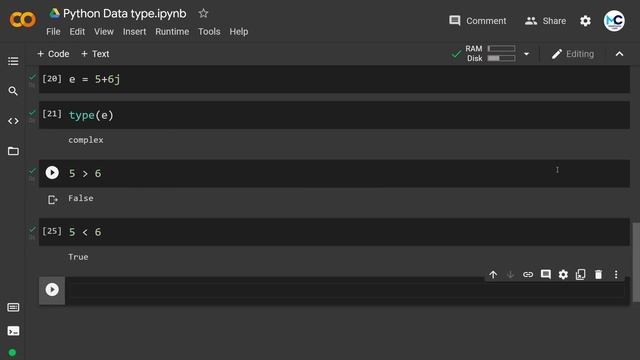The width and height of the screenshot is (640, 360).
Task: Delete the selected cell
Action: click(x=598, y=275)
